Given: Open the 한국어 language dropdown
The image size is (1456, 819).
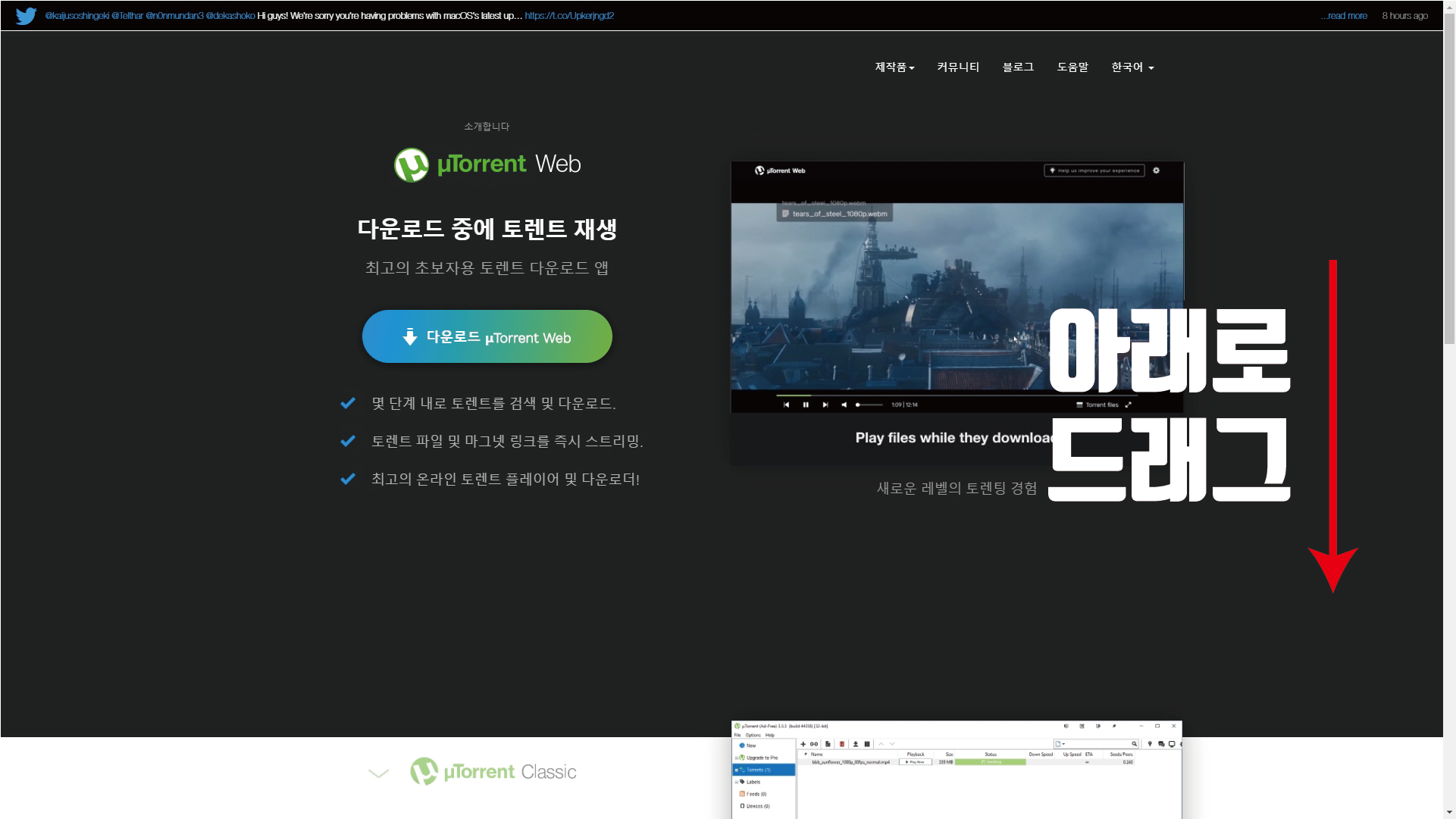Looking at the screenshot, I should (1132, 67).
